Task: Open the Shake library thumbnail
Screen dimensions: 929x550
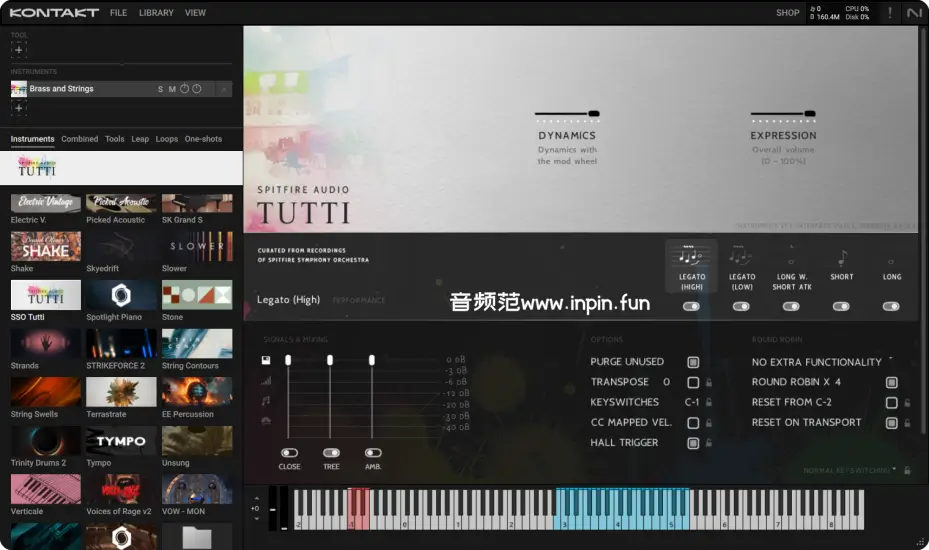Action: point(46,246)
